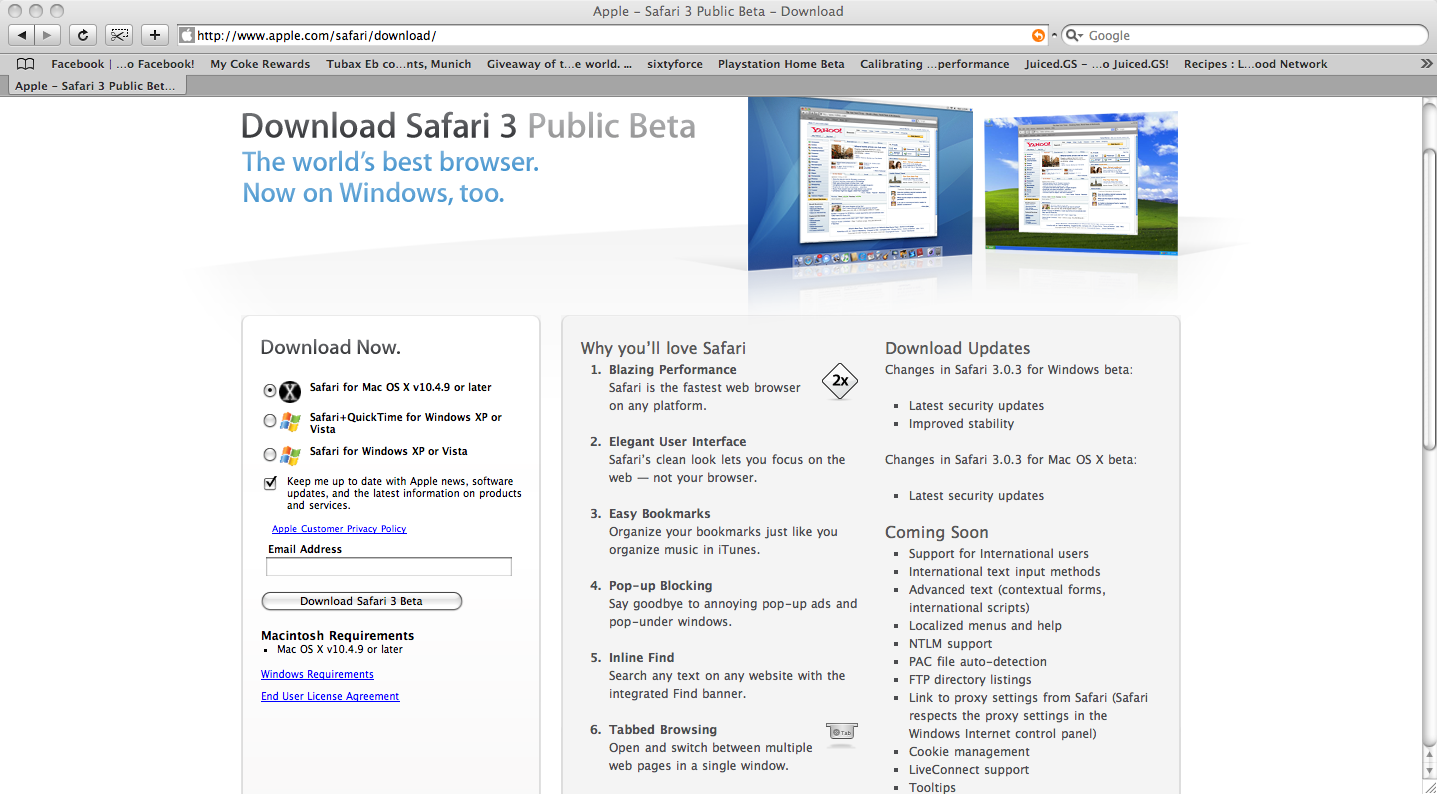This screenshot has width=1437, height=794.
Task: Select Safari for Mac OS X radio button
Action: coord(270,390)
